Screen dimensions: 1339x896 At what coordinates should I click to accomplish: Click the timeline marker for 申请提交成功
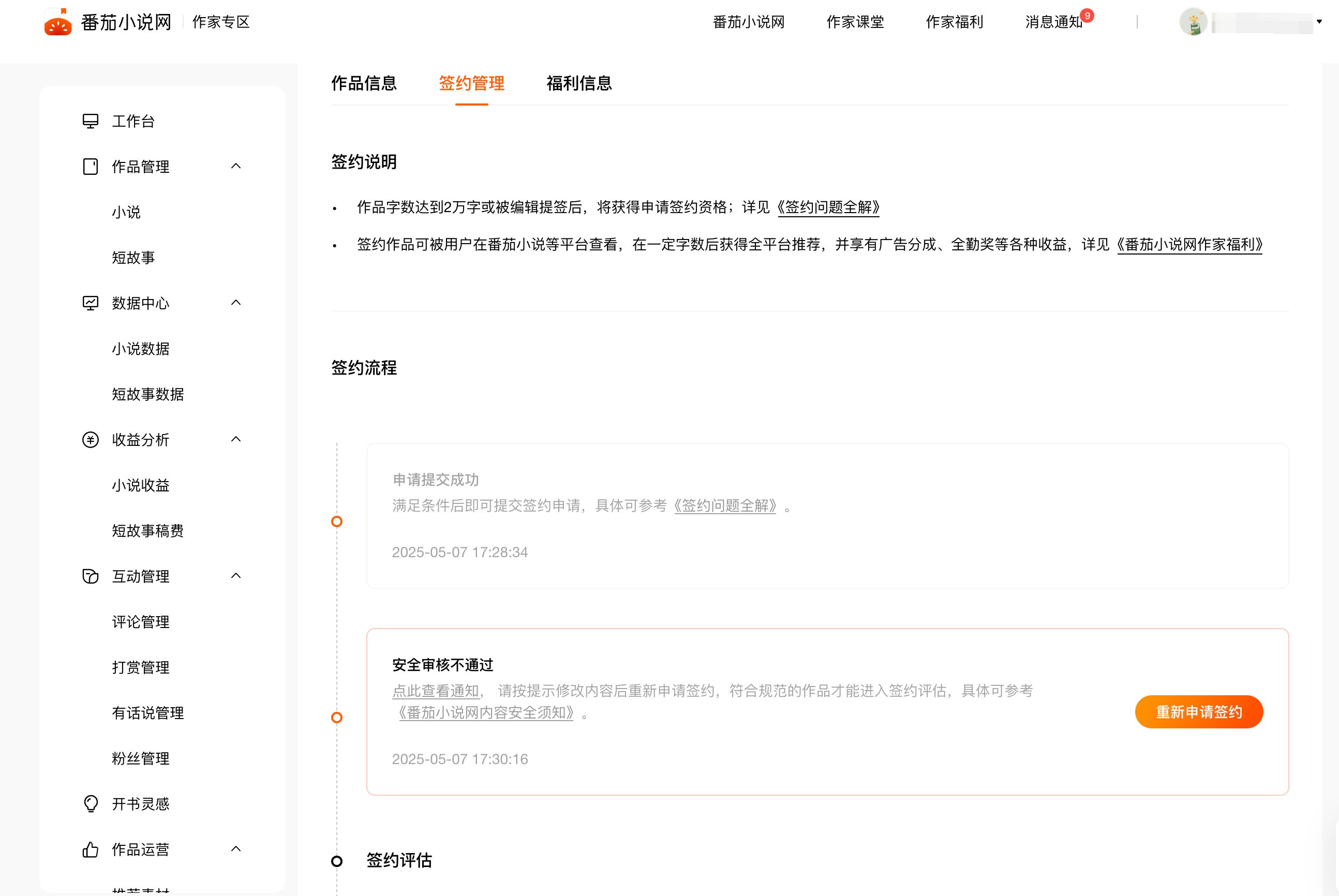click(337, 521)
